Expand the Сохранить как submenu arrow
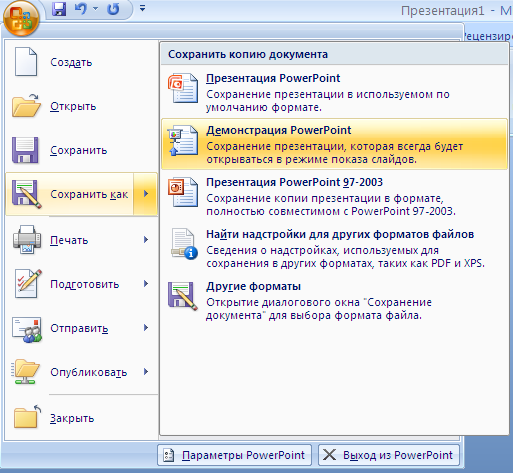The width and height of the screenshot is (513, 473). tap(146, 194)
